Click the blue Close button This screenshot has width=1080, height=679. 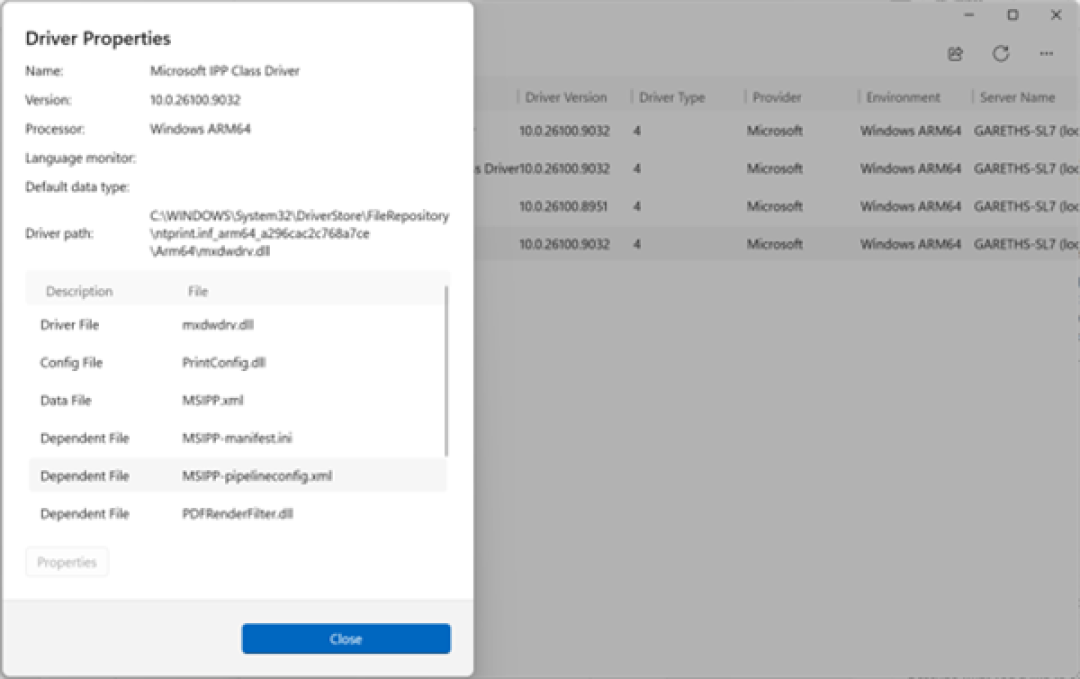click(346, 638)
